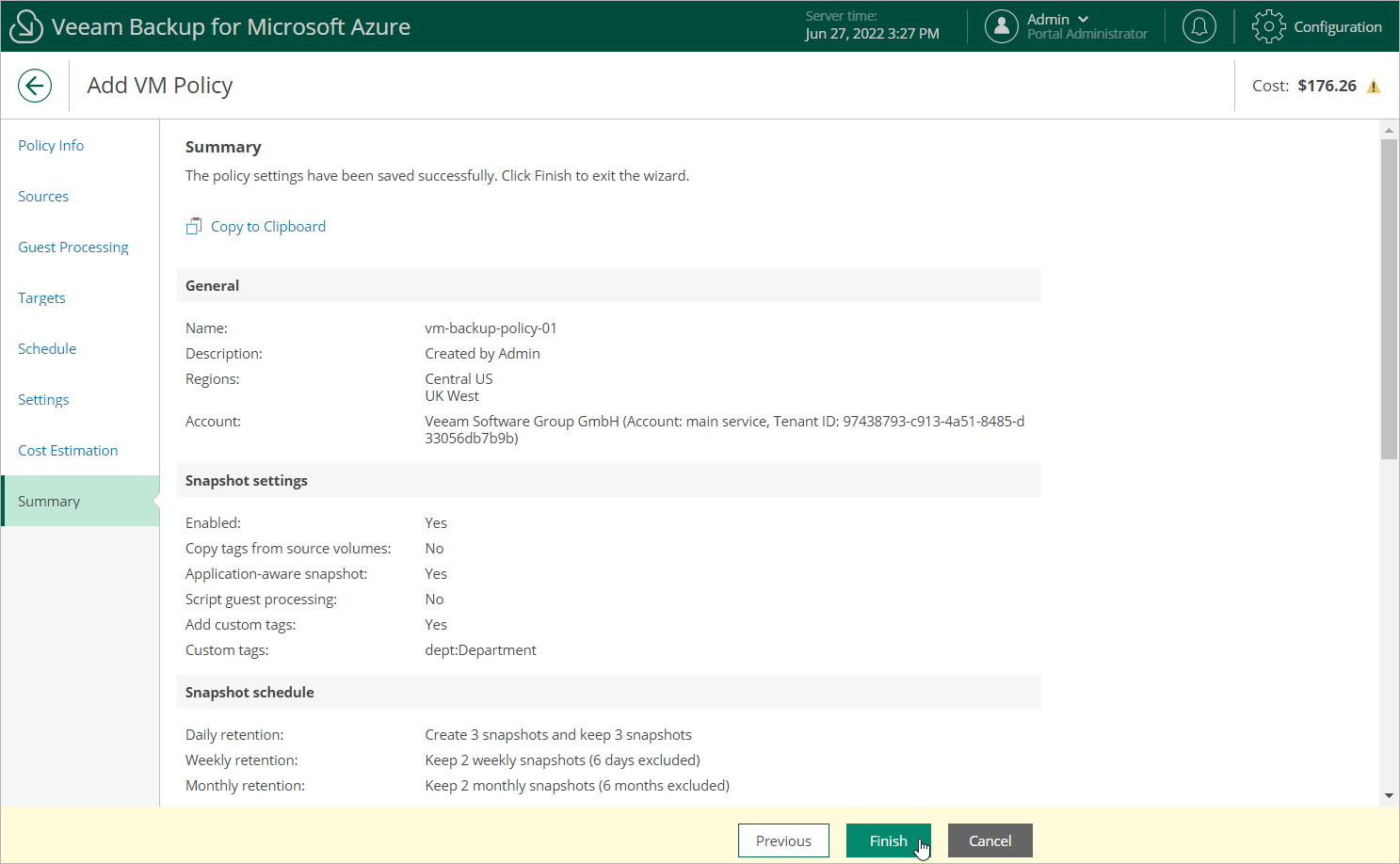Screen dimensions: 1400x864
Task: Click the back arrow icon
Action: click(35, 86)
